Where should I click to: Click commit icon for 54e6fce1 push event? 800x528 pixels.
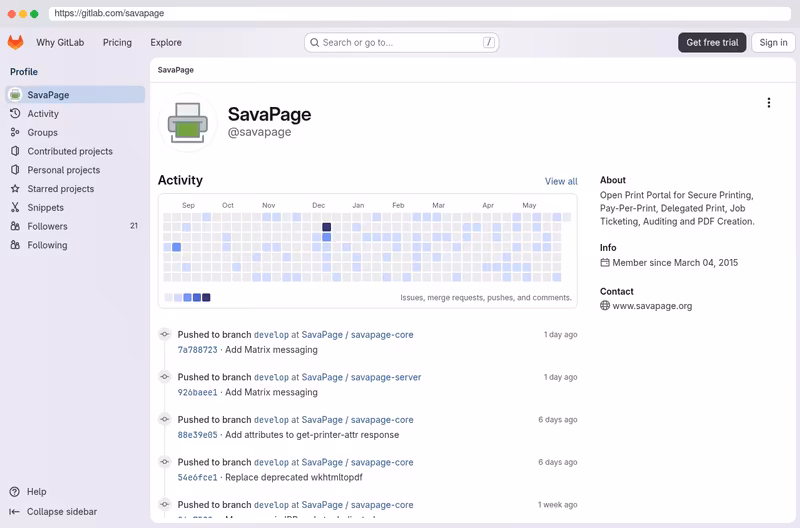(164, 462)
